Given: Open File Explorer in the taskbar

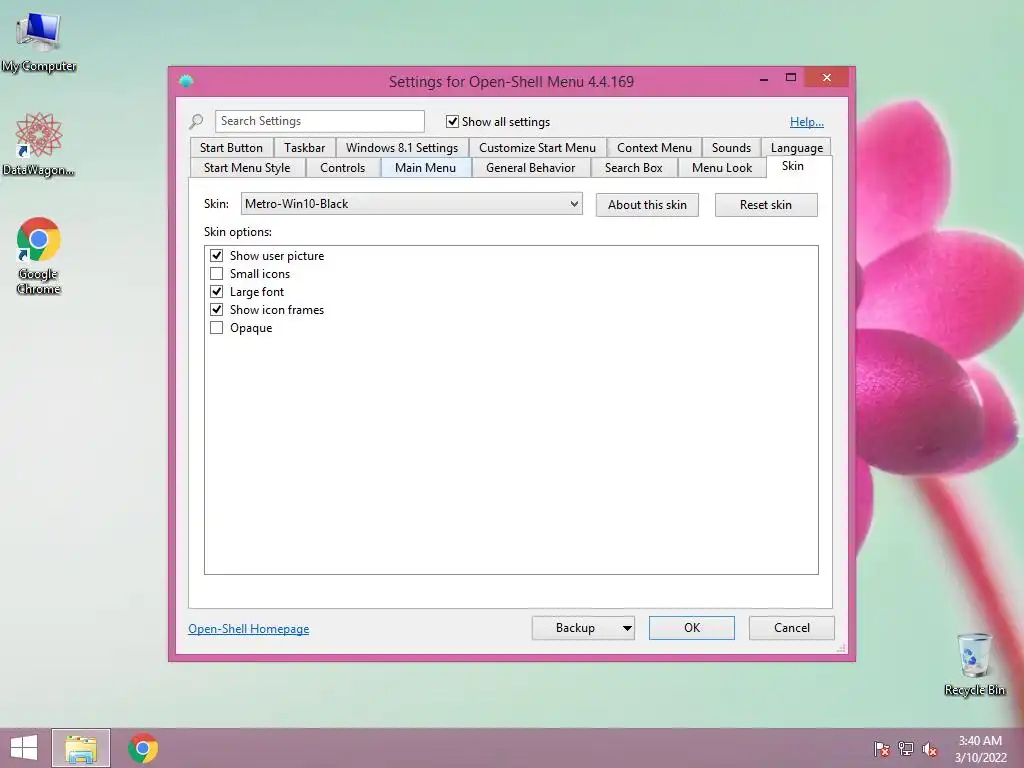Looking at the screenshot, I should pos(81,748).
